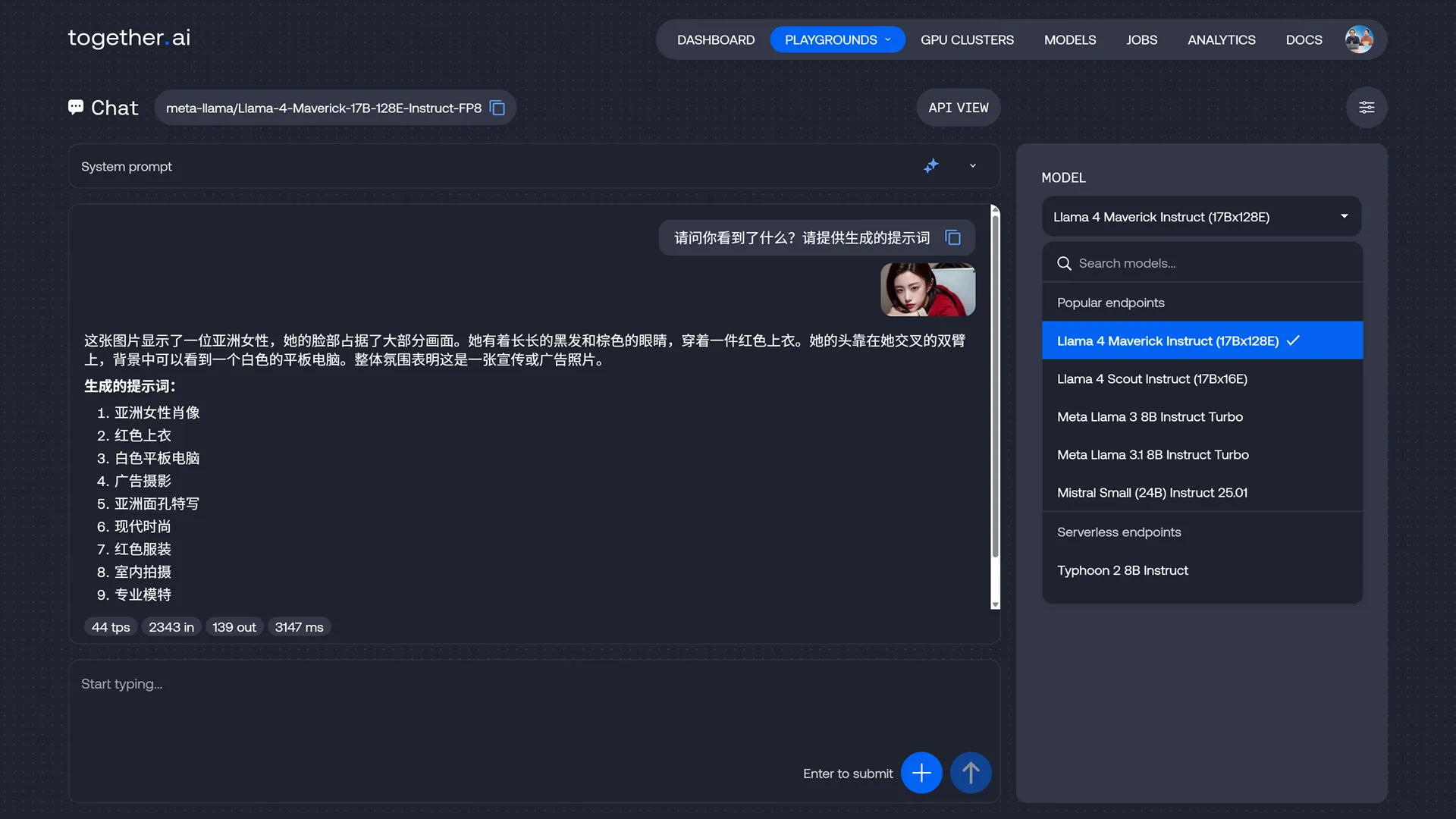The height and width of the screenshot is (819, 1456).
Task: Expand the System prompt chevron
Action: point(972,166)
